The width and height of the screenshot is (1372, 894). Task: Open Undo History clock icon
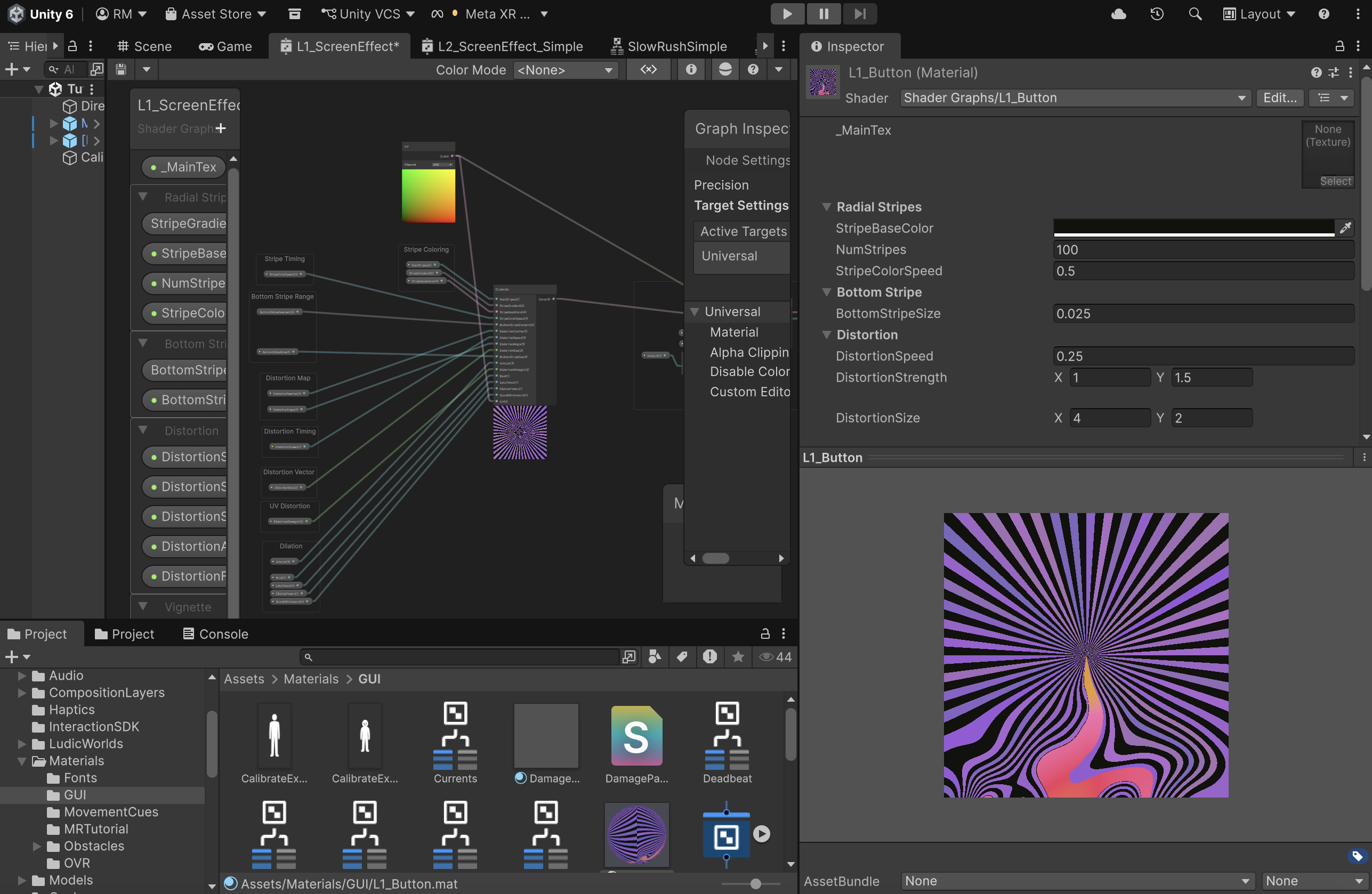[1157, 14]
